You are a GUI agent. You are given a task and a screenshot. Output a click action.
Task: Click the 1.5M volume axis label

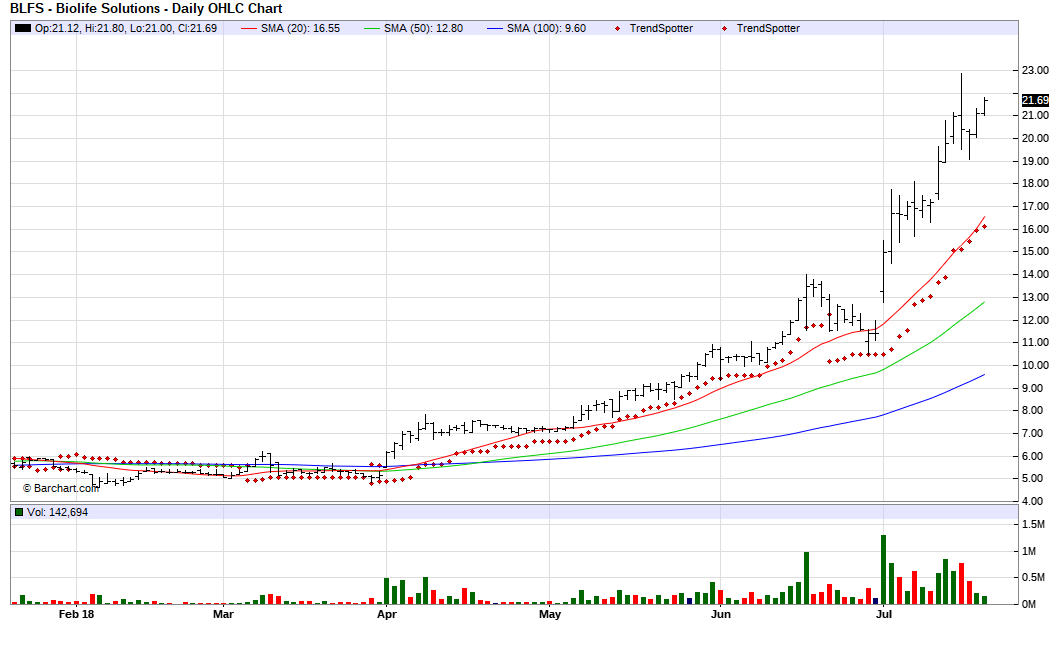pos(1033,525)
